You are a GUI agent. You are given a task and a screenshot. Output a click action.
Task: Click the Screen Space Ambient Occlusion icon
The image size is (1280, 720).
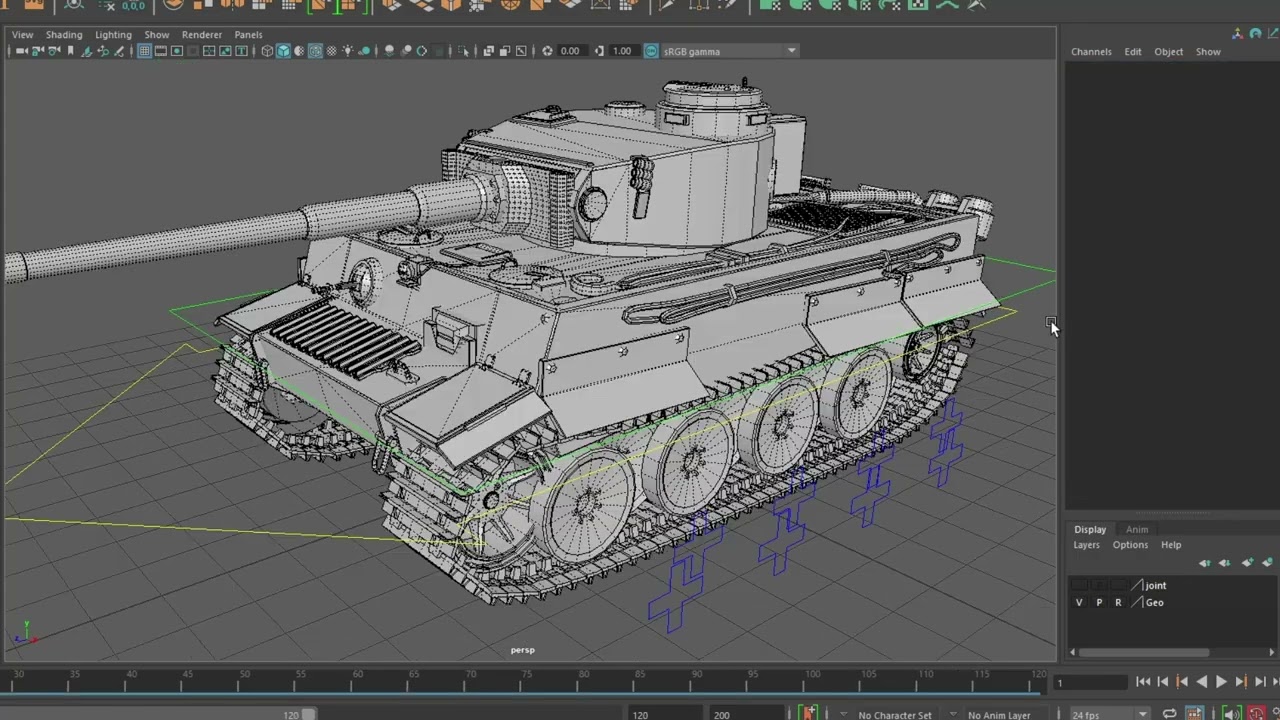[x=388, y=51]
